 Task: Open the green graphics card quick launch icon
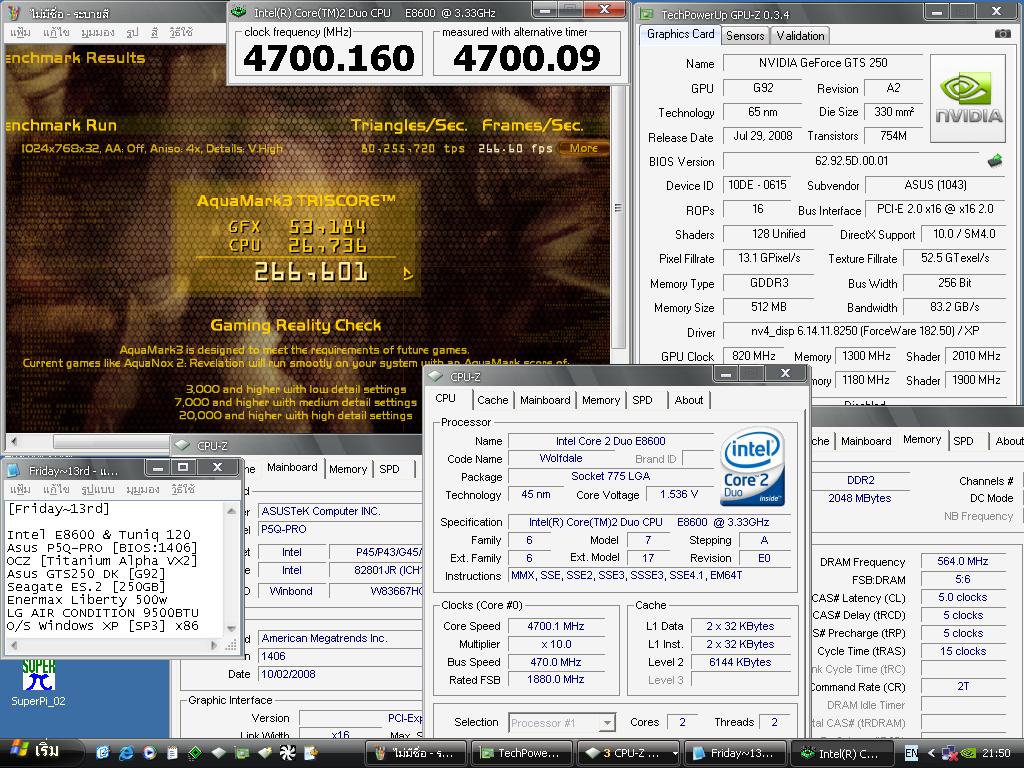(x=242, y=753)
